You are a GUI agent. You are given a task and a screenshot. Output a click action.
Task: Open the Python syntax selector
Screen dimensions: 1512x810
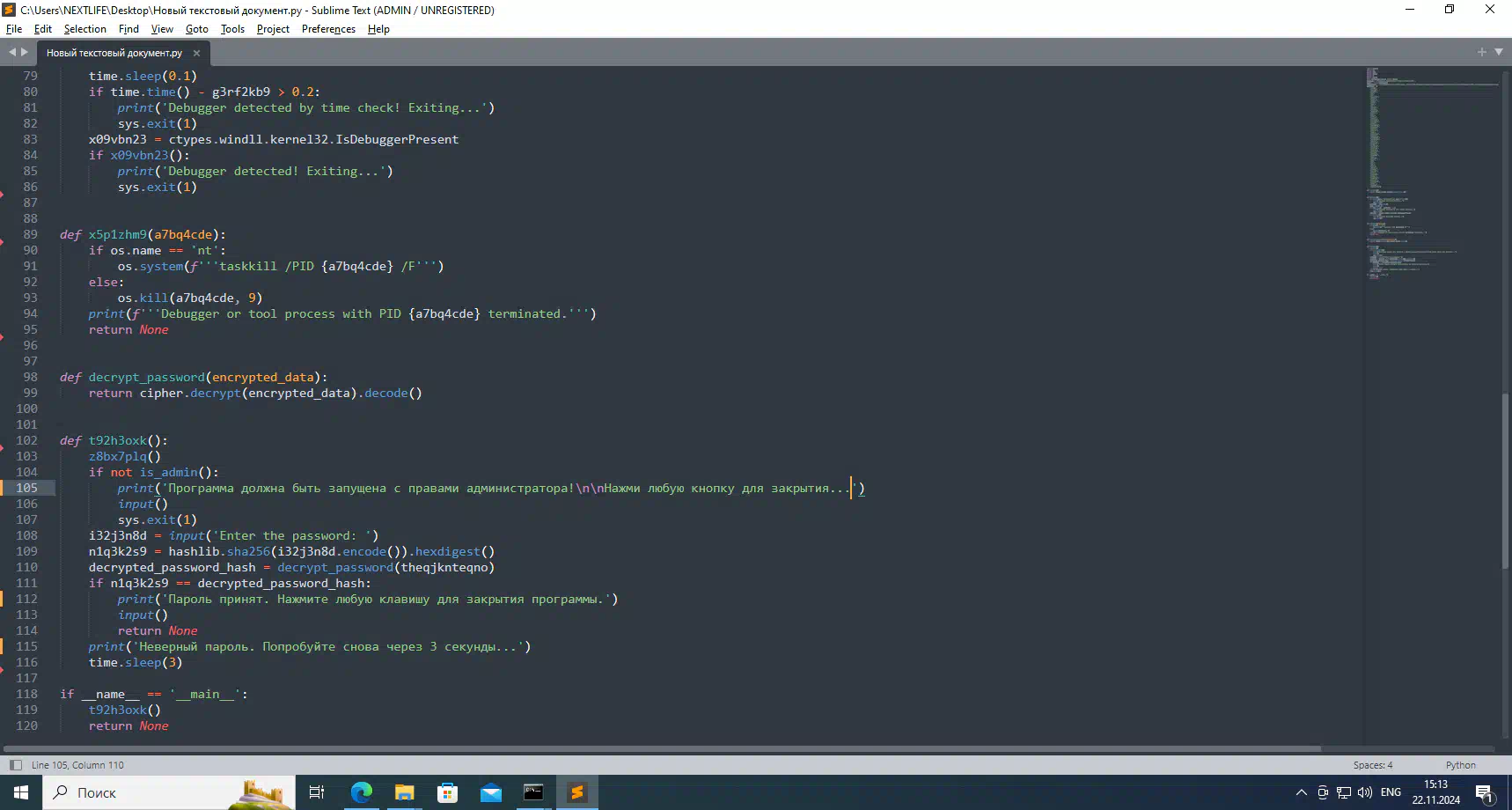pyautogui.click(x=1460, y=765)
